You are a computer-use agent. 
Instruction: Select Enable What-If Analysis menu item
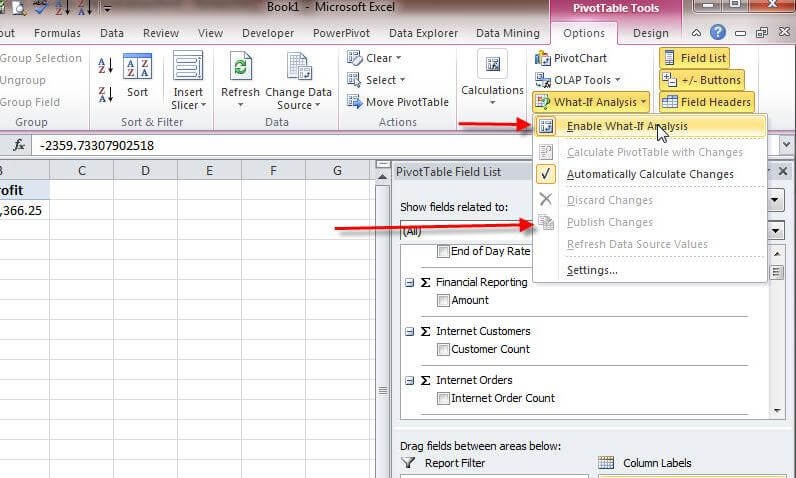626,126
